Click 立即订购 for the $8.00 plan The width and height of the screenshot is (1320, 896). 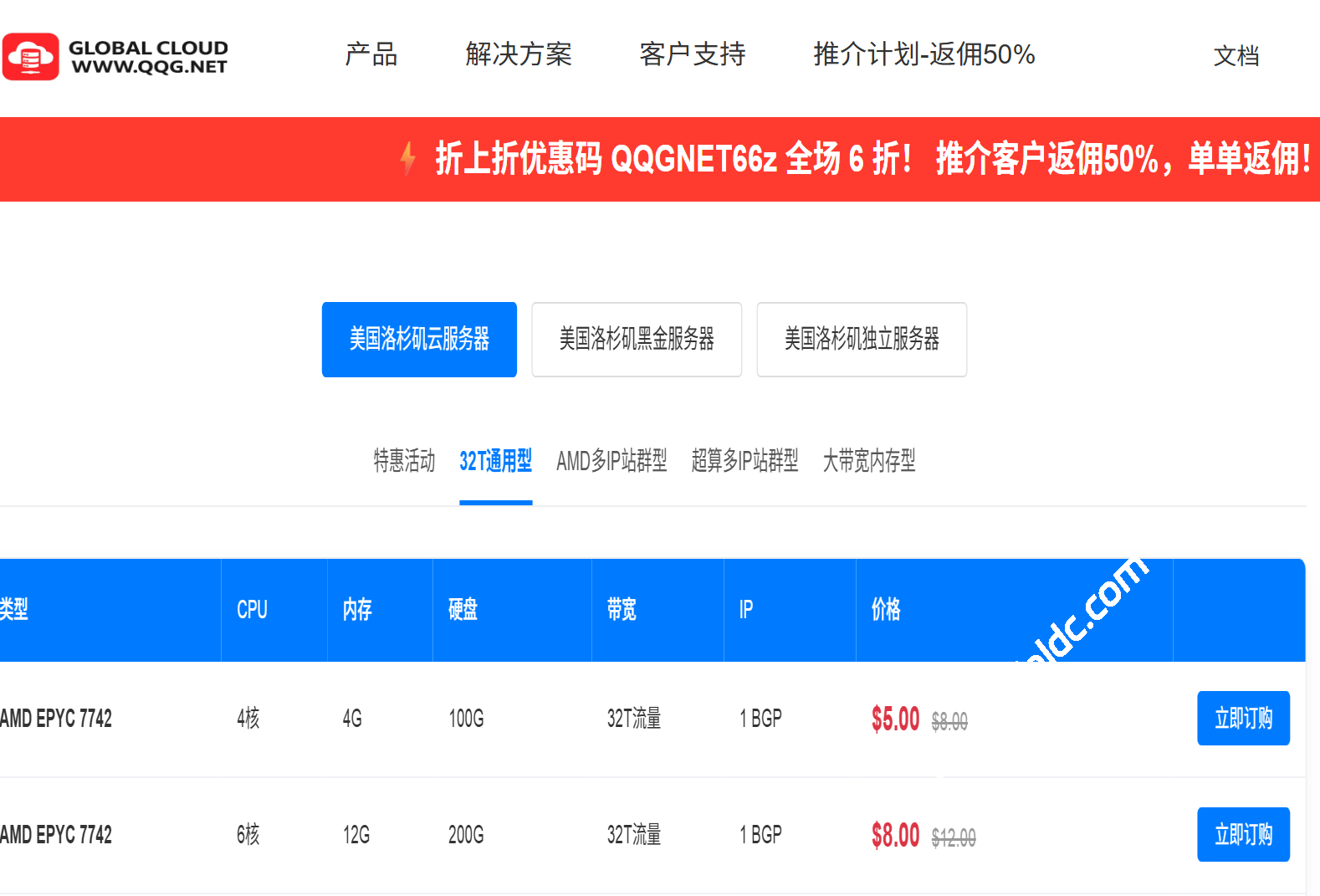(x=1243, y=835)
